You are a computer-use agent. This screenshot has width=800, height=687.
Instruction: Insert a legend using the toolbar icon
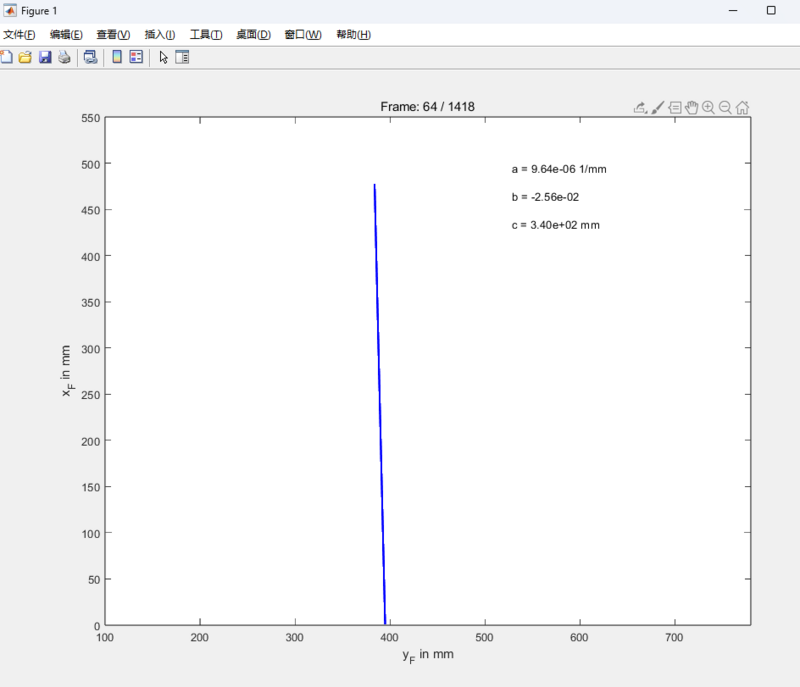pos(136,58)
